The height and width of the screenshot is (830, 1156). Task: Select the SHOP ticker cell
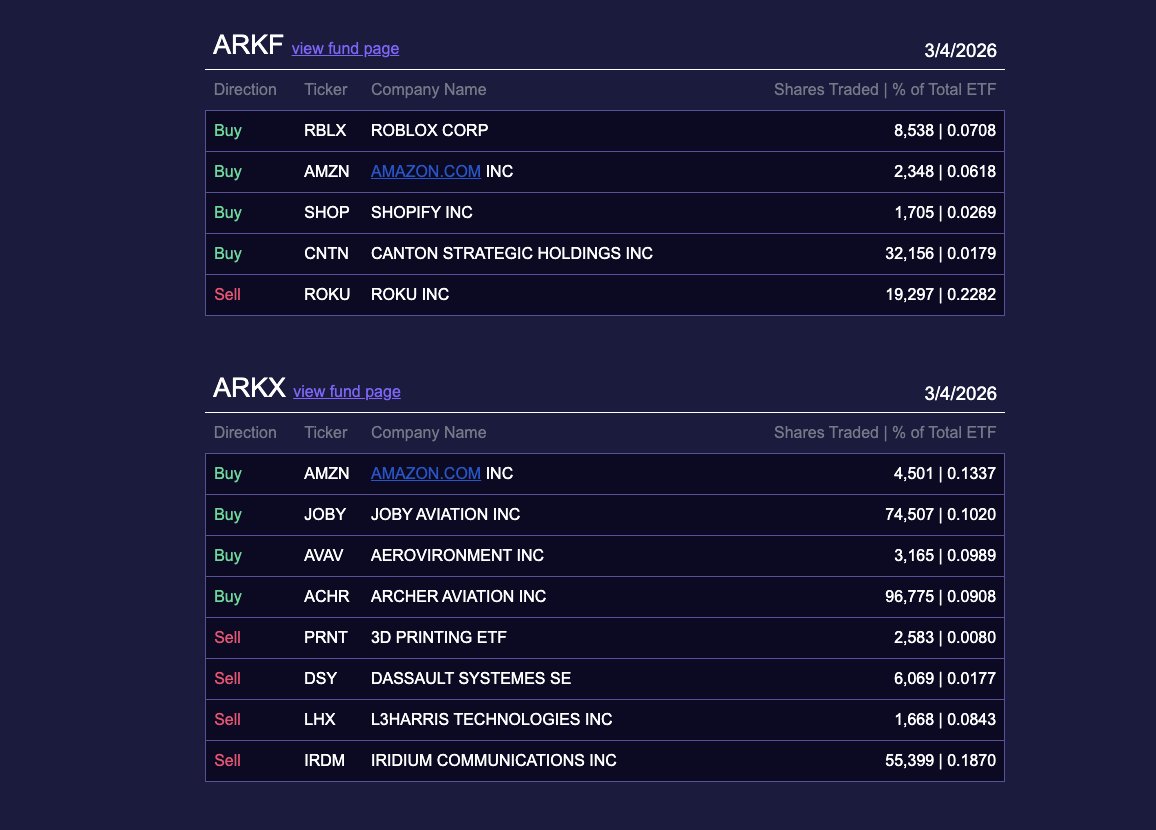pos(326,212)
